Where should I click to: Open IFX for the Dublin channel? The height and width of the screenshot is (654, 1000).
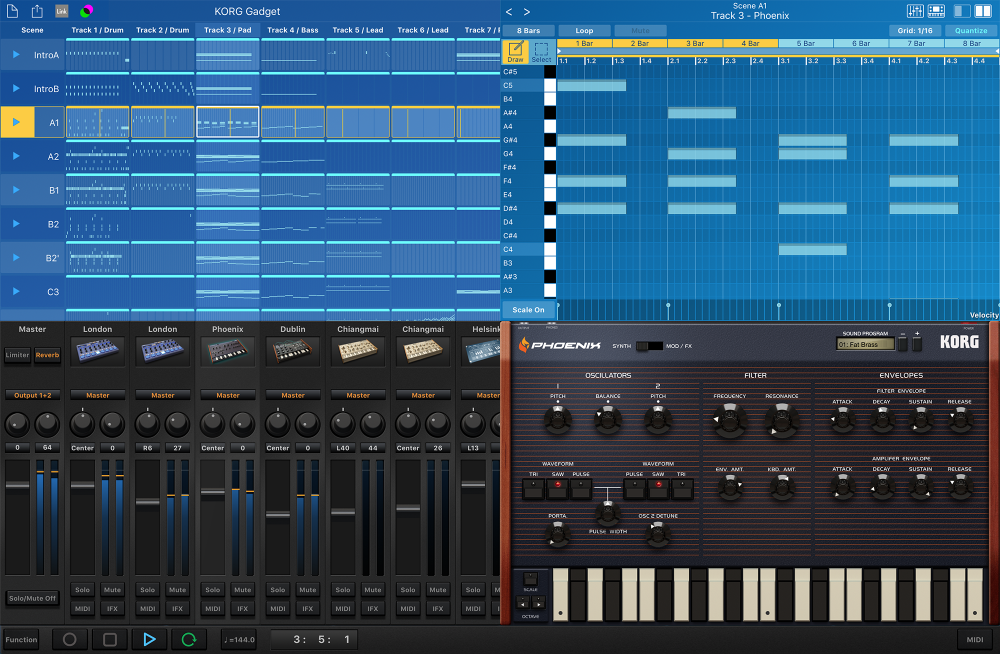[x=307, y=609]
